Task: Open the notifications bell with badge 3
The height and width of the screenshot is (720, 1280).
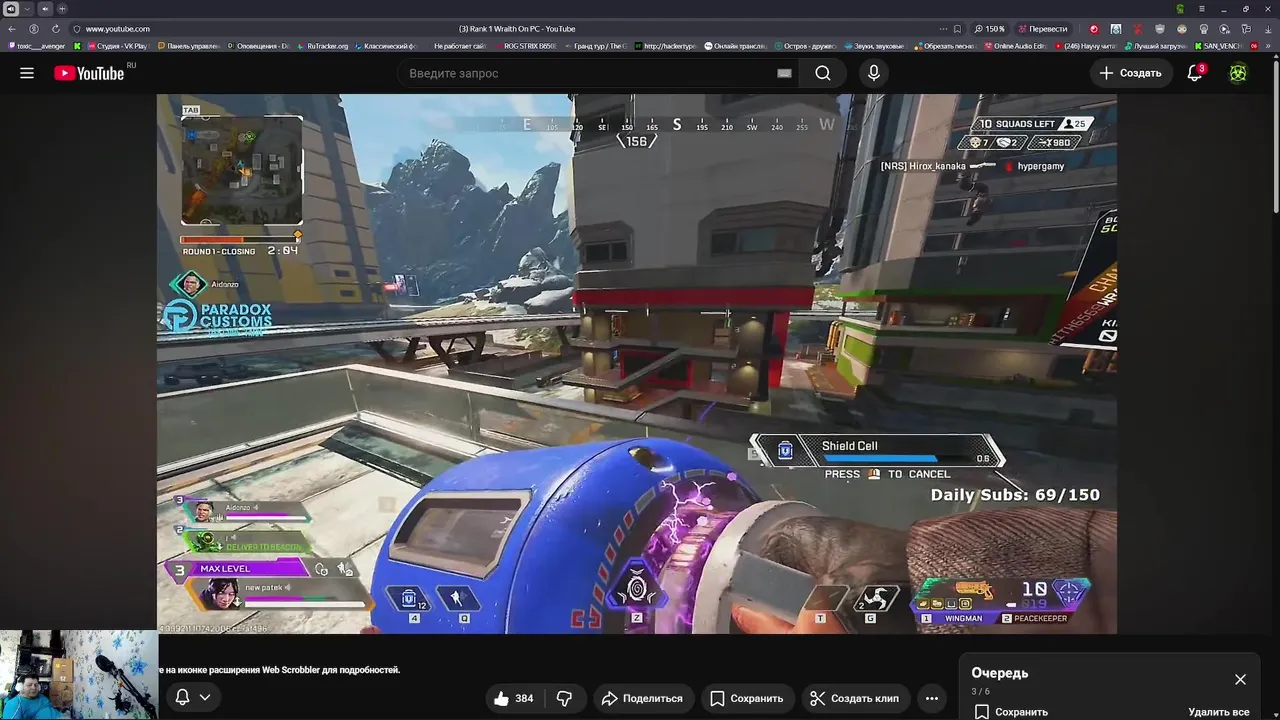Action: [x=1195, y=73]
